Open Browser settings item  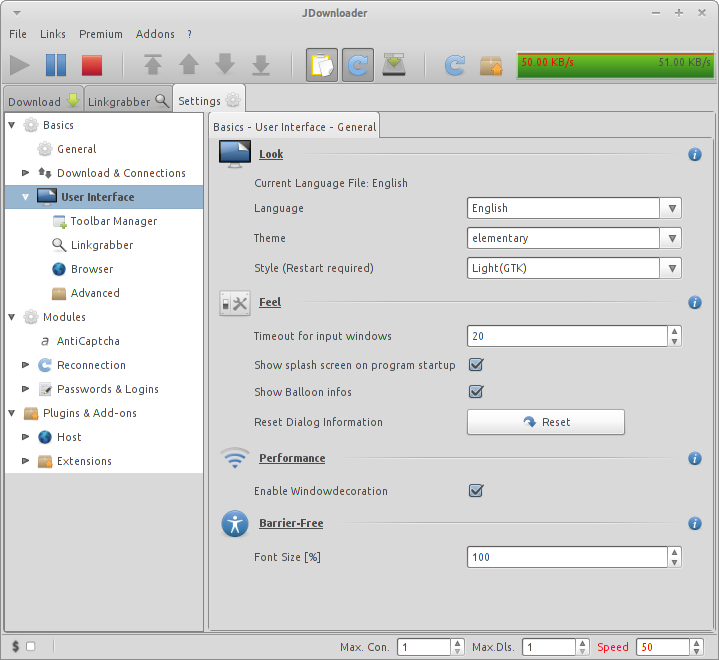click(92, 269)
